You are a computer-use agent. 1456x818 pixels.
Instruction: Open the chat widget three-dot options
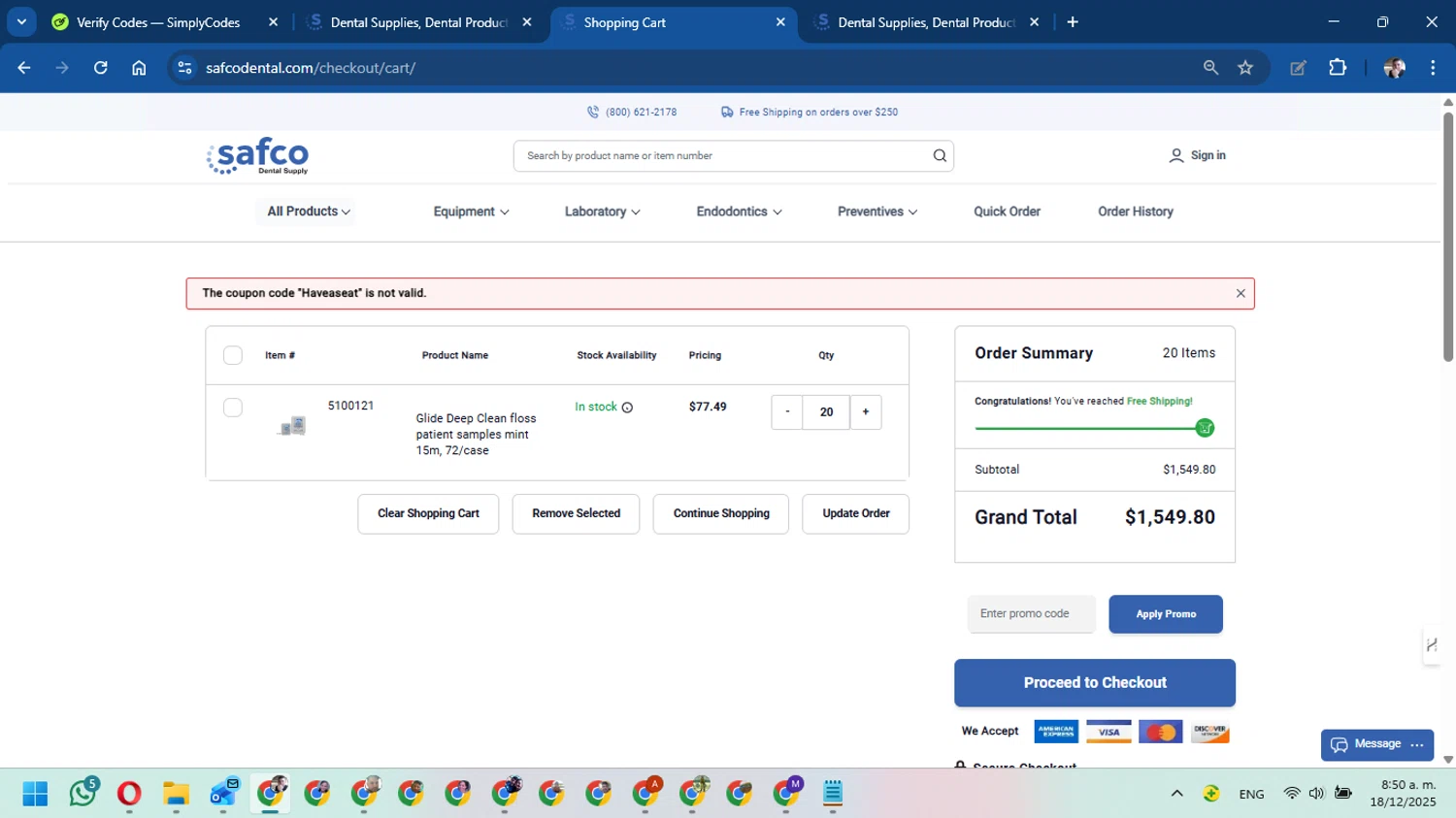point(1417,744)
